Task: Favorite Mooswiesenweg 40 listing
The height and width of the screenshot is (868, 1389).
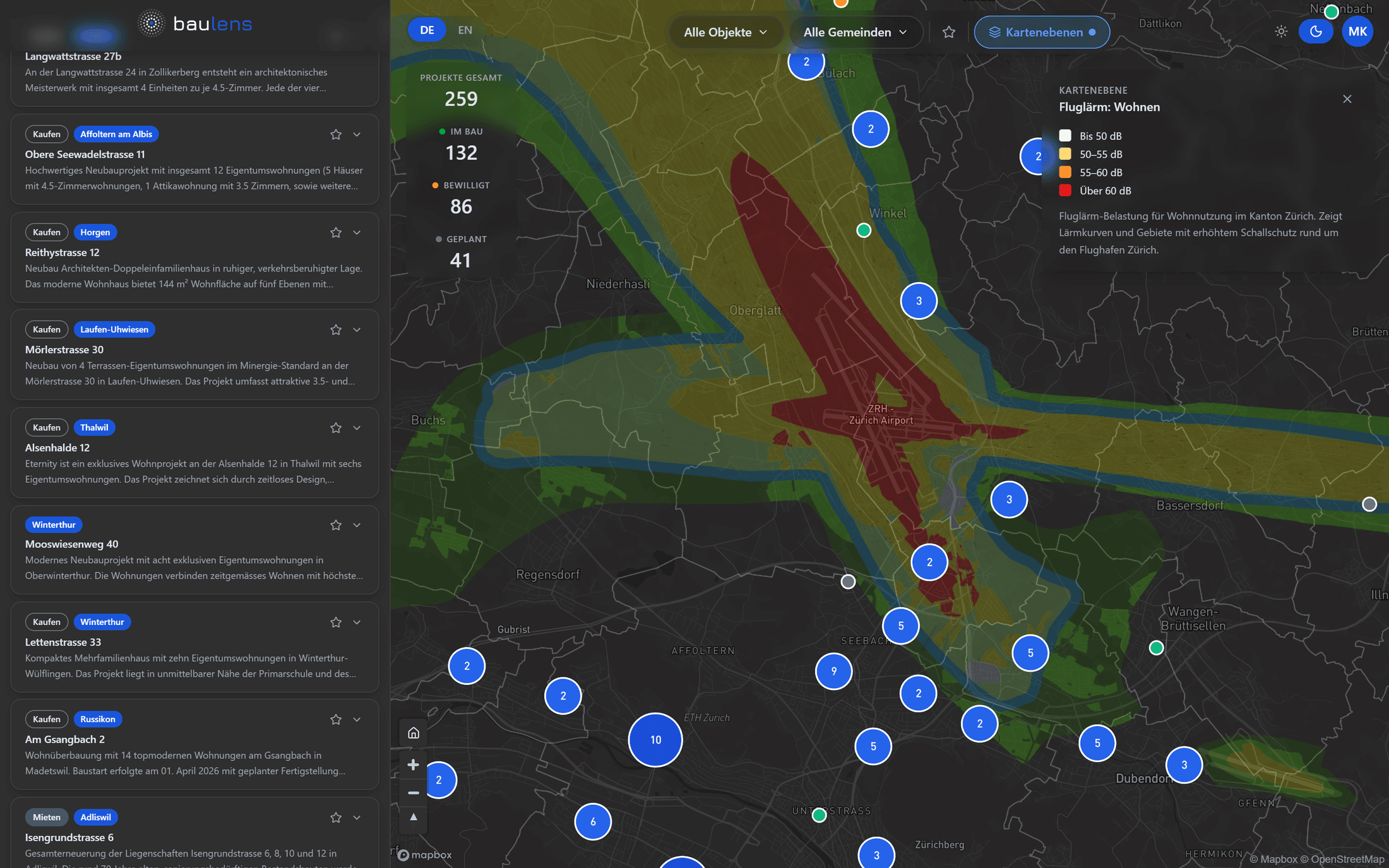Action: (x=336, y=525)
